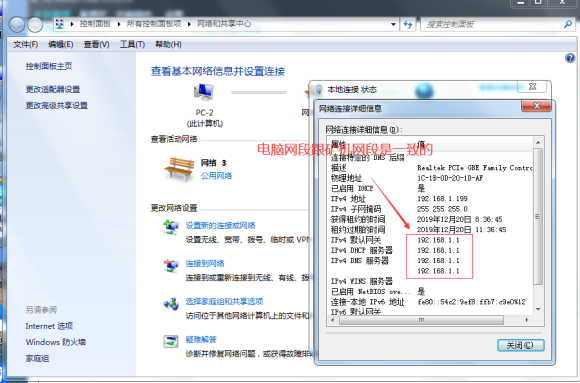Image resolution: width=580 pixels, height=383 pixels.
Task: Select the IPv4 WINS 服务器 row
Action: click(x=431, y=282)
